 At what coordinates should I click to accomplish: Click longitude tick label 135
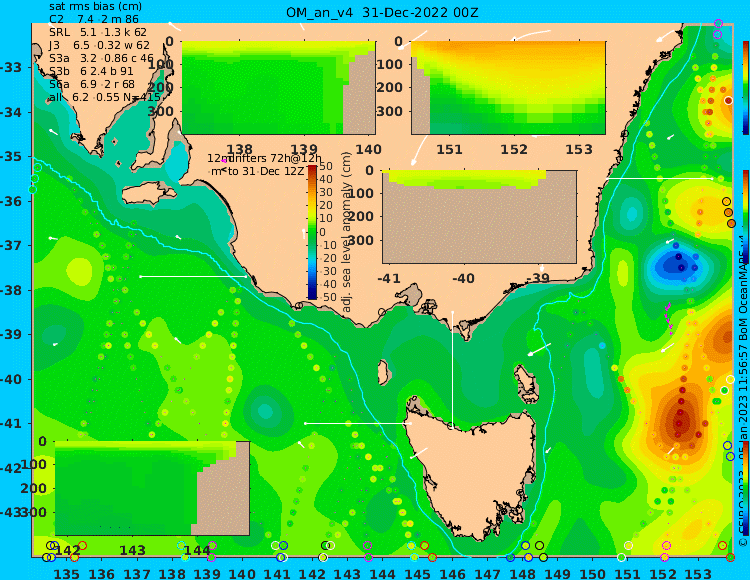pos(66,573)
